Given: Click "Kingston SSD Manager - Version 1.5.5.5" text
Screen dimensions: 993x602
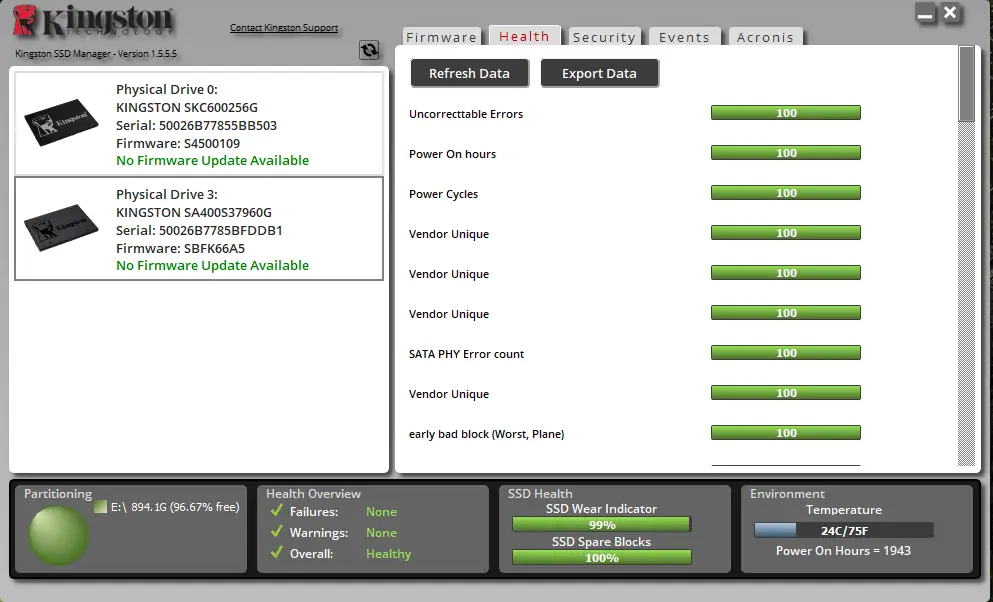Looking at the screenshot, I should [96, 54].
